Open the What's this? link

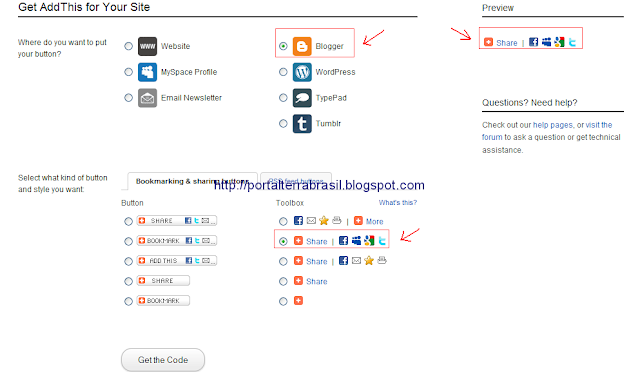click(x=398, y=203)
